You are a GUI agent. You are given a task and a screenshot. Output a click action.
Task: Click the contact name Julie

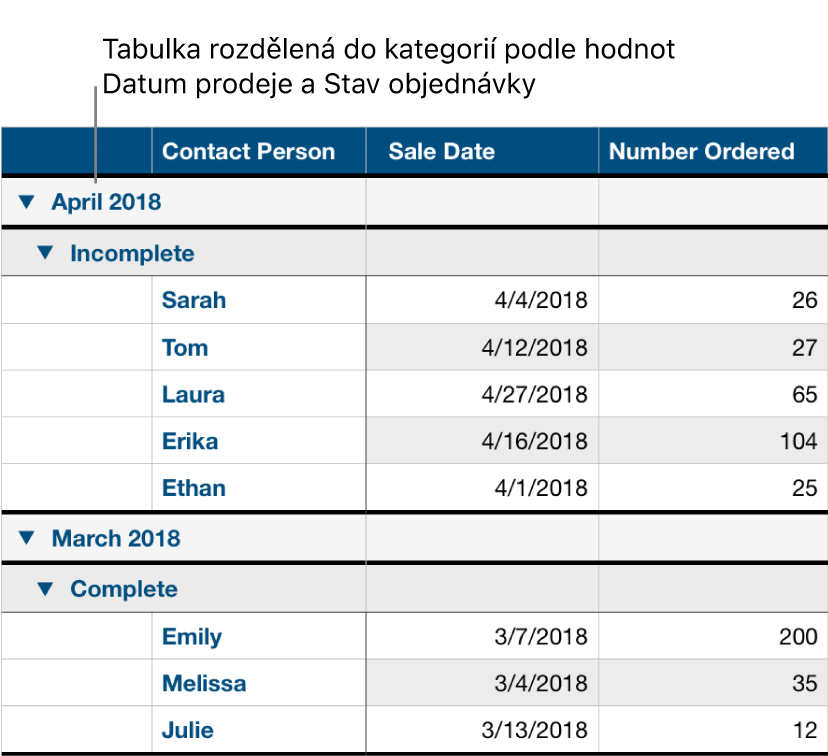point(187,730)
